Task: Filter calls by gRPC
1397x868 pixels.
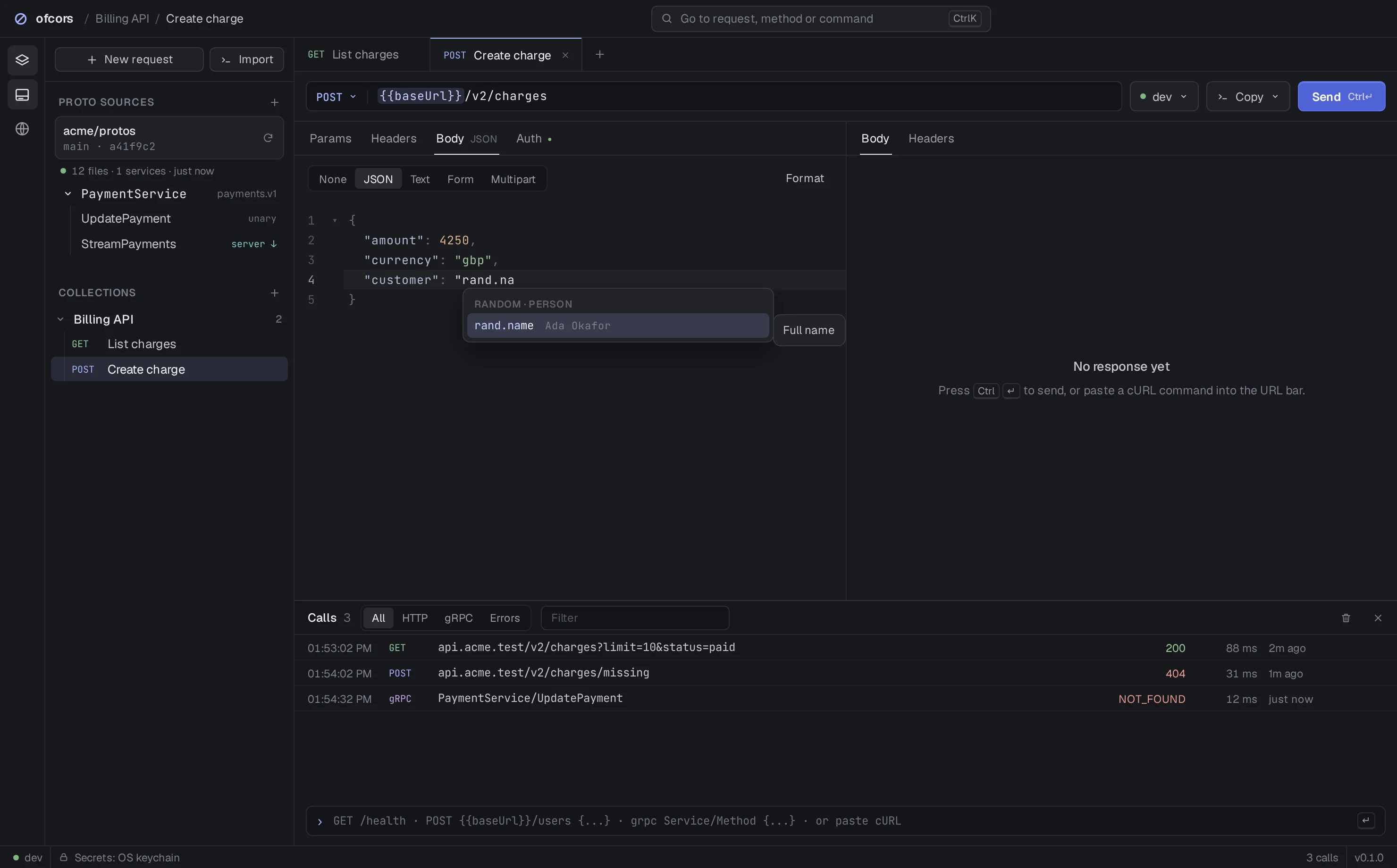Action: pos(458,618)
